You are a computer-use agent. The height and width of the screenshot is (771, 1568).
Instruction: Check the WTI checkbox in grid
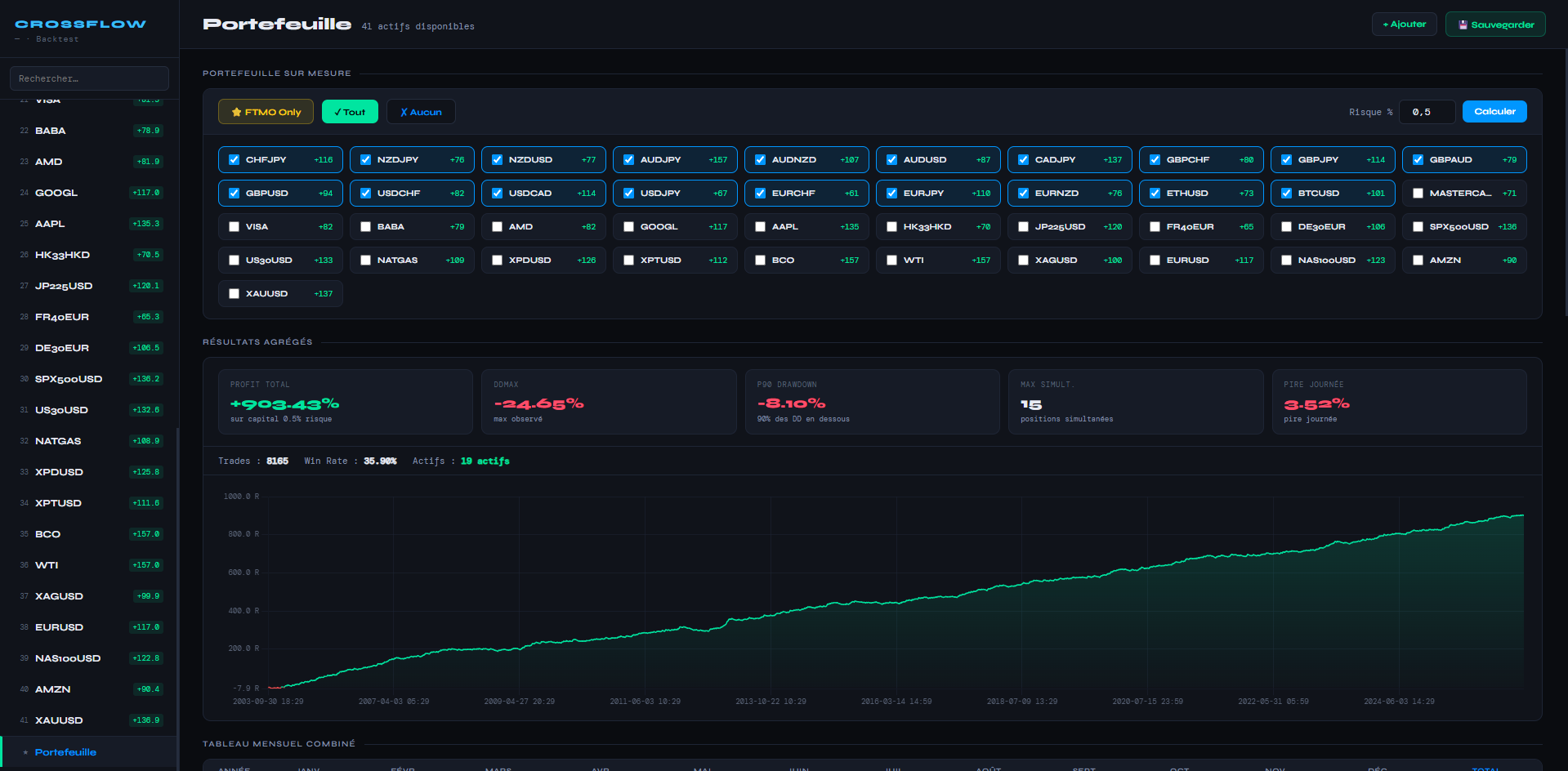pos(892,261)
